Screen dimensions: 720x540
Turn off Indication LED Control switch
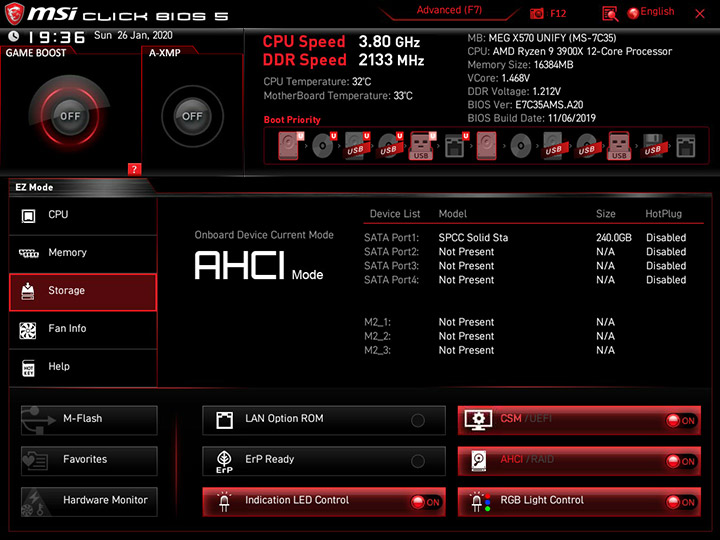pos(426,502)
